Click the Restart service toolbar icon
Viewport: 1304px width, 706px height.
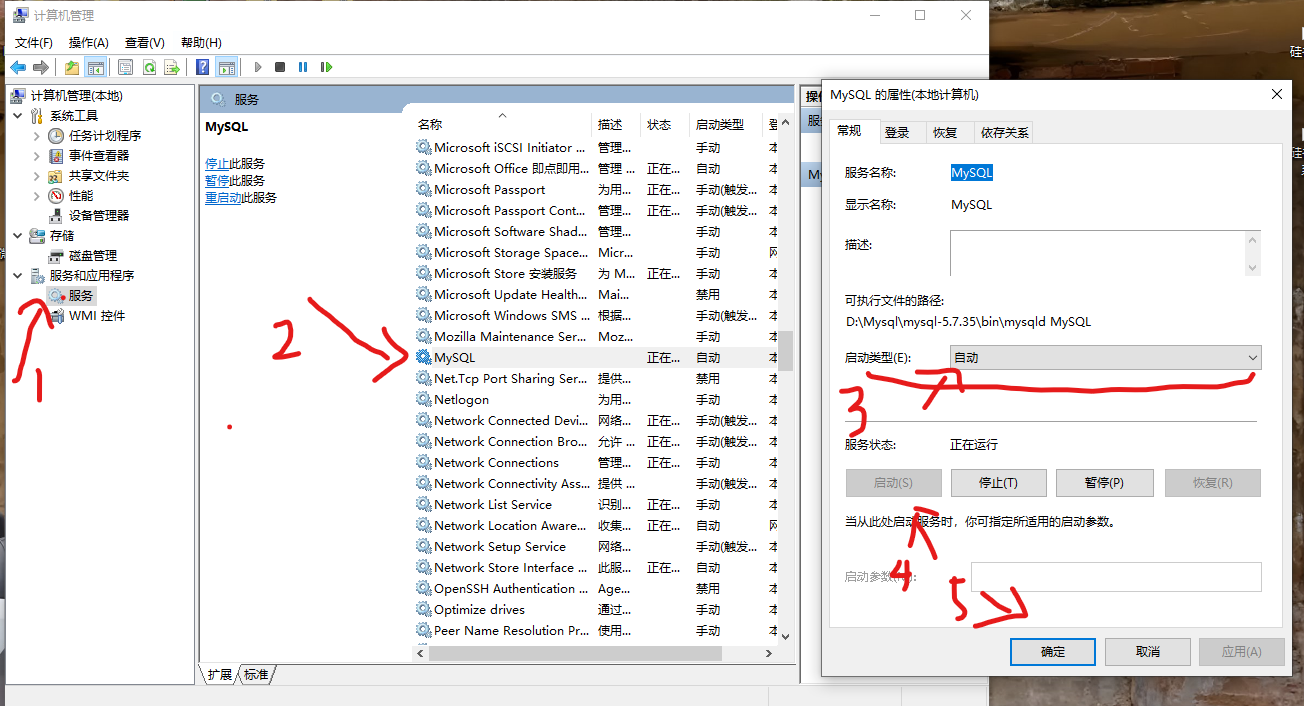[x=326, y=67]
